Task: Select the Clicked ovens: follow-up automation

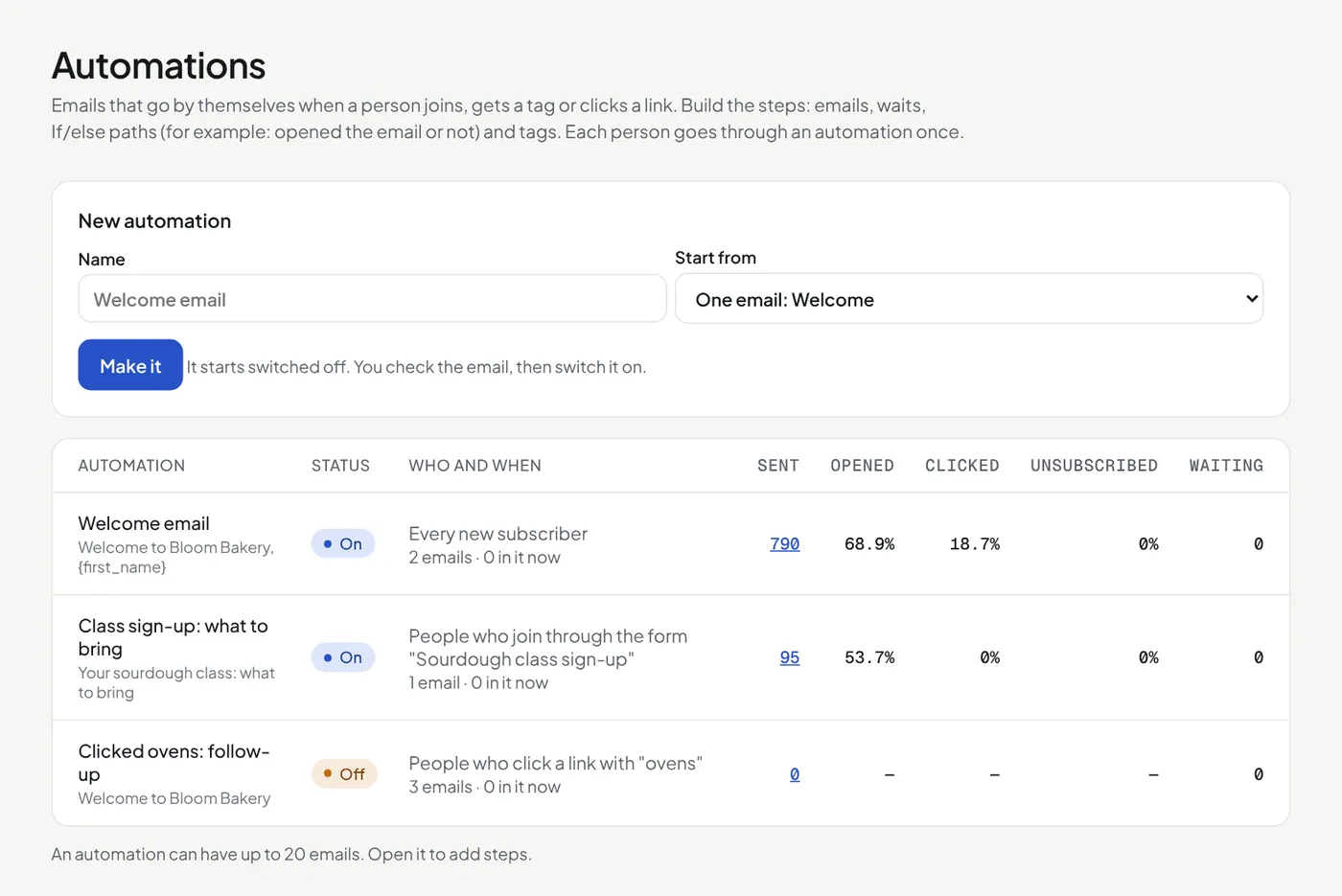Action: pyautogui.click(x=174, y=763)
